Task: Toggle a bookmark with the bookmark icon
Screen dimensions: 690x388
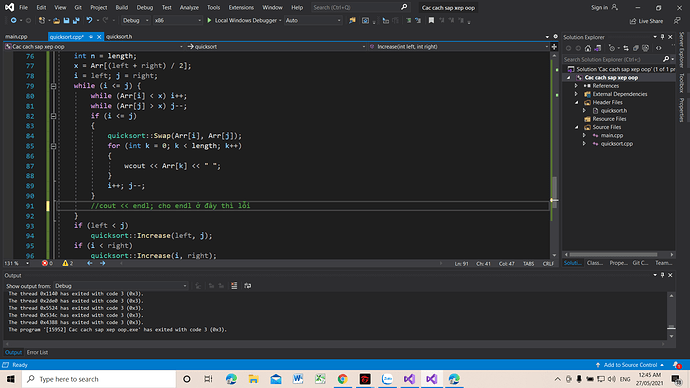Action: pyautogui.click(x=431, y=20)
